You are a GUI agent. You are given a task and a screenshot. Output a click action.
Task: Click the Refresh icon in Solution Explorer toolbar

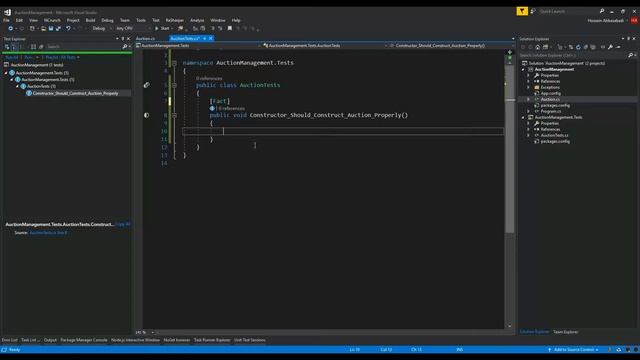coord(578,47)
